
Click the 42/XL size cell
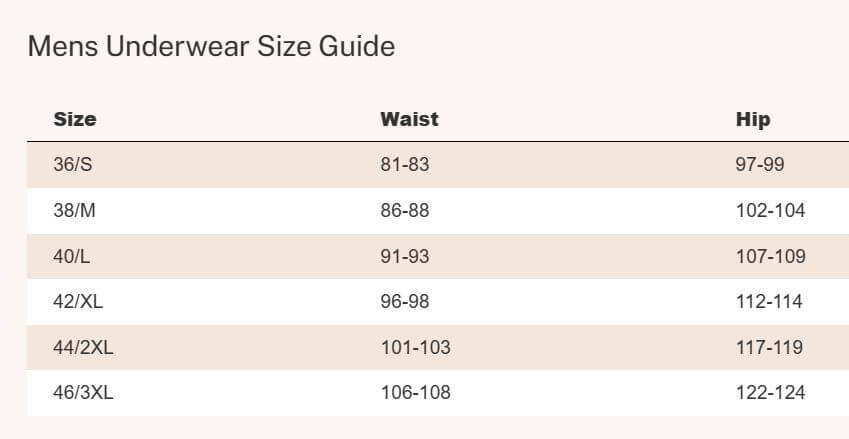click(x=78, y=302)
